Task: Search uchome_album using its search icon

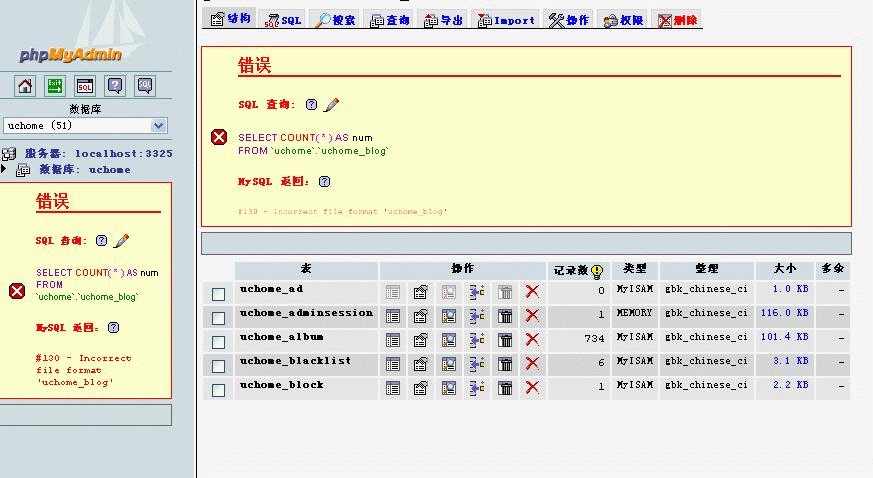Action: point(449,340)
